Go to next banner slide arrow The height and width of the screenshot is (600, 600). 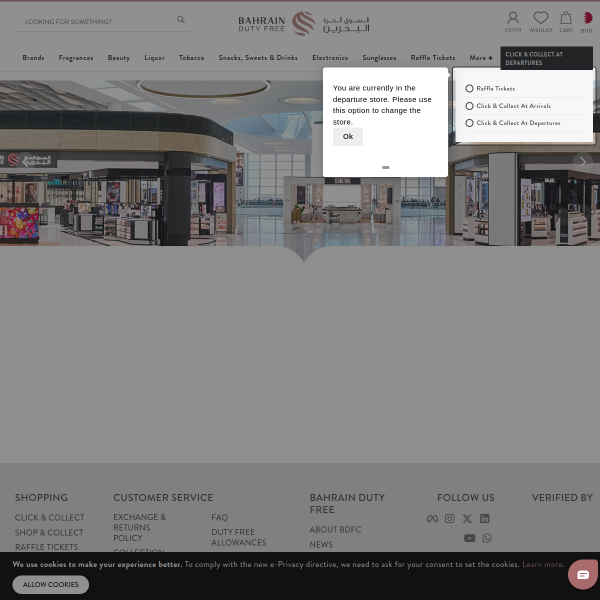[x=582, y=162]
